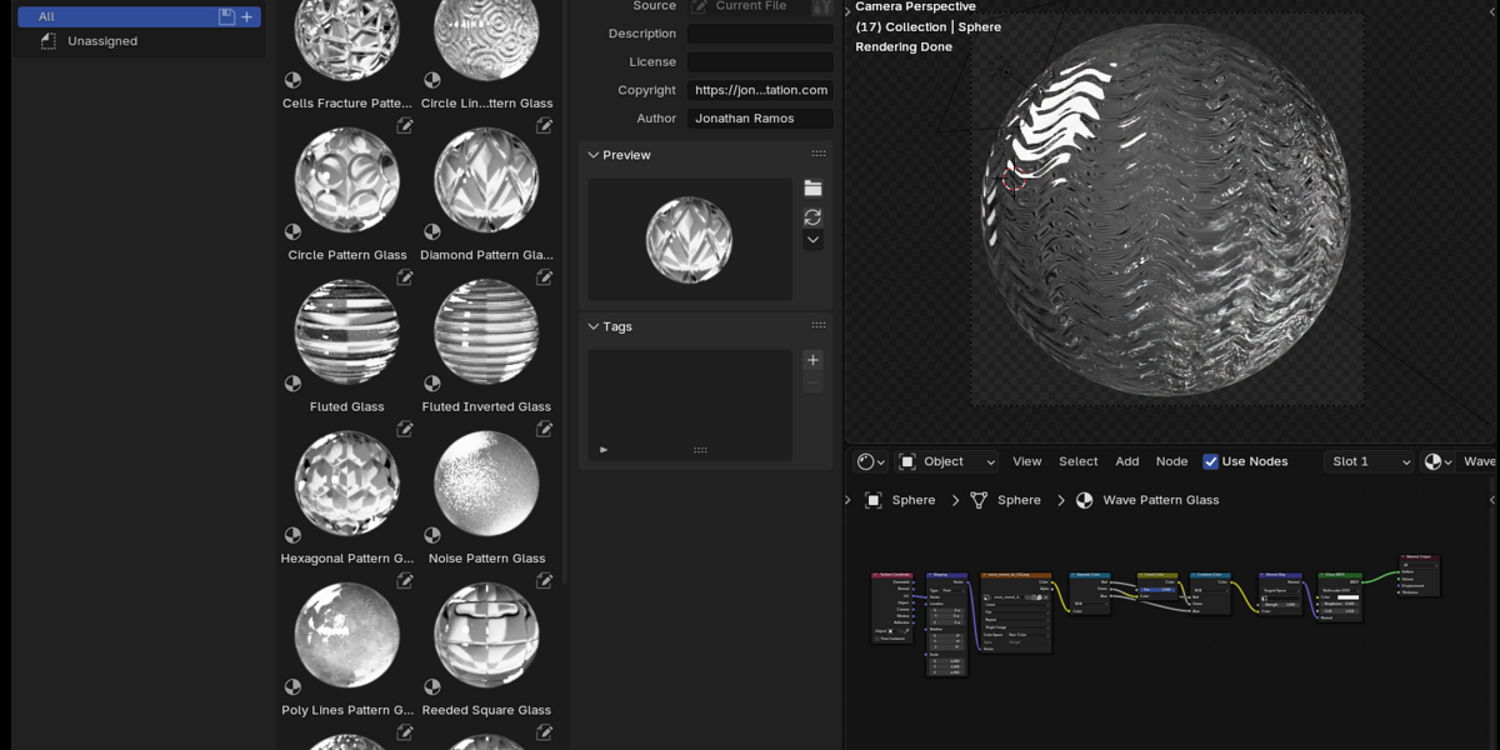Click the material icon on Circle Lines Pattern Glass asset
The image size is (1500, 750).
click(432, 80)
